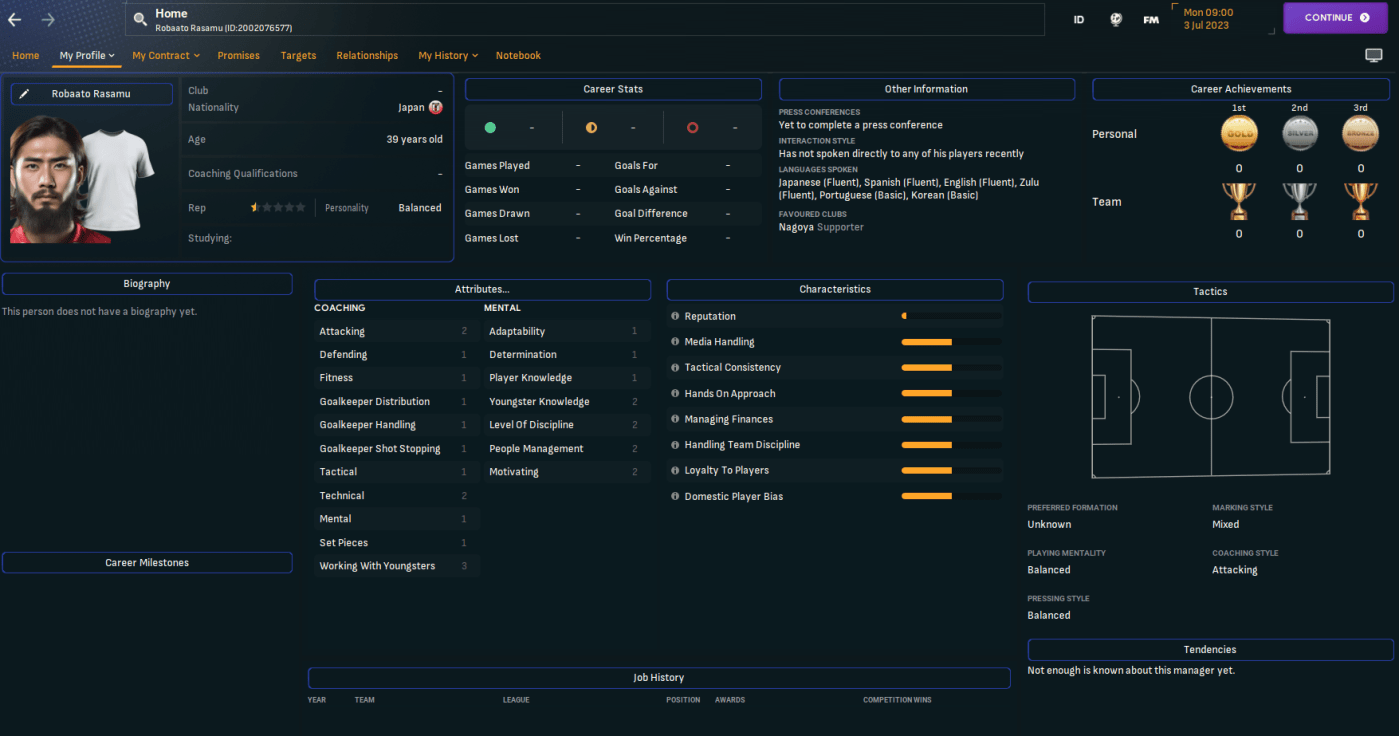Screen dimensions: 1399x736
Task: Click the Japan nationality flag badge
Action: [x=435, y=108]
